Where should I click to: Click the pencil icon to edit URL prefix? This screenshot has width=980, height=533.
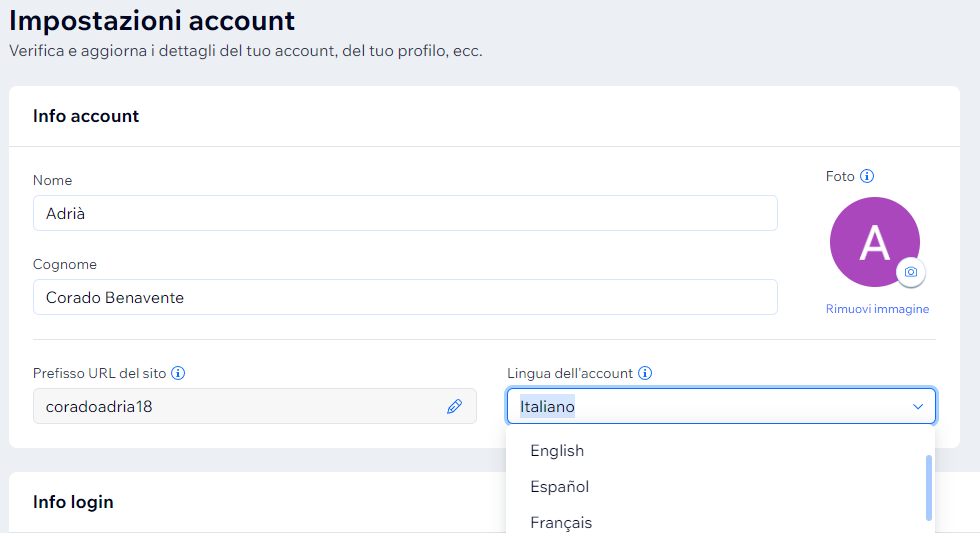pyautogui.click(x=454, y=406)
